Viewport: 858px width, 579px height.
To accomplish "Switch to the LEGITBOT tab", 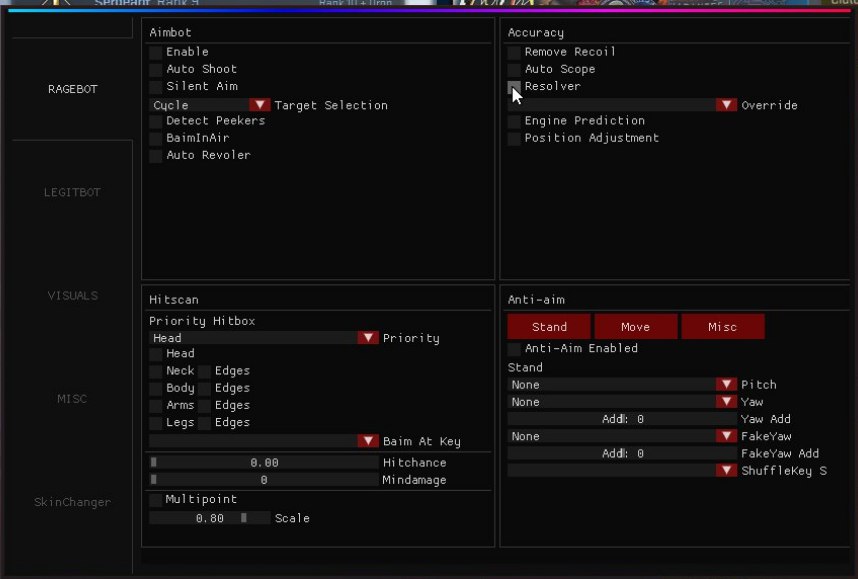I will [72, 192].
